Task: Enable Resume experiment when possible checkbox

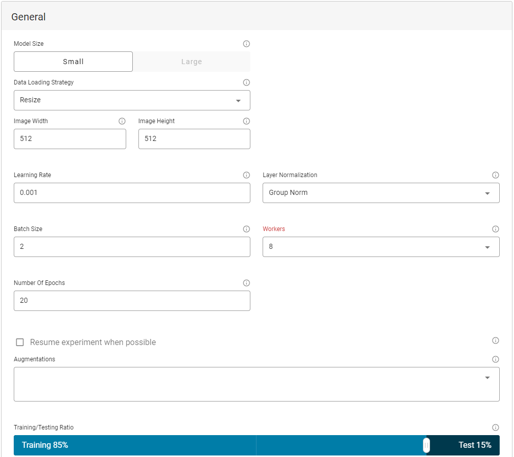Action: click(x=20, y=342)
